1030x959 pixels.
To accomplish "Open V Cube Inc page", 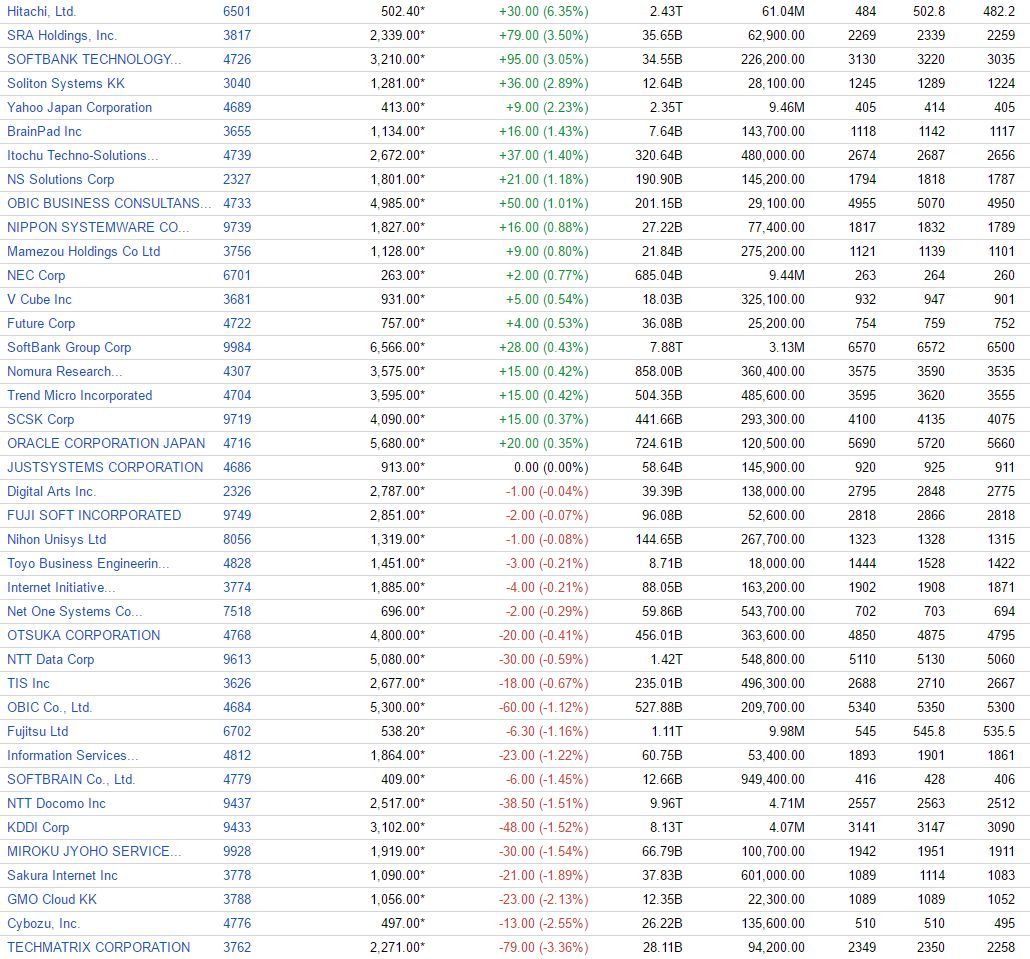I will pyautogui.click(x=39, y=300).
